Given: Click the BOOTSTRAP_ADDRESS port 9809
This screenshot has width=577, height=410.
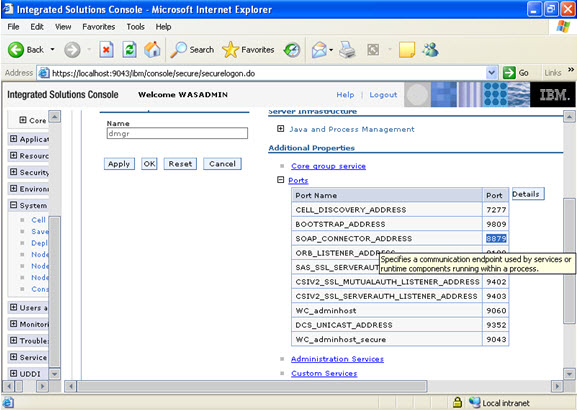Looking at the screenshot, I should point(496,224).
